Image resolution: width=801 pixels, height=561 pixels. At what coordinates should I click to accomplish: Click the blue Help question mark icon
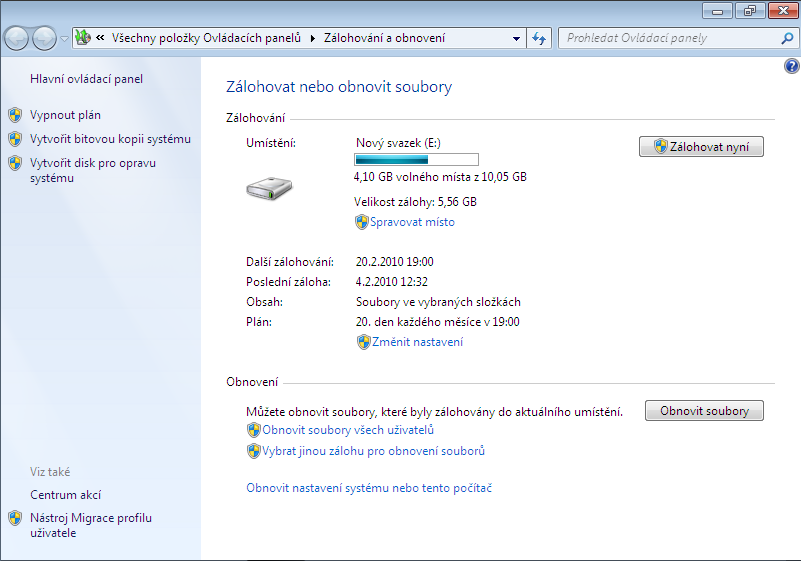pos(792,66)
